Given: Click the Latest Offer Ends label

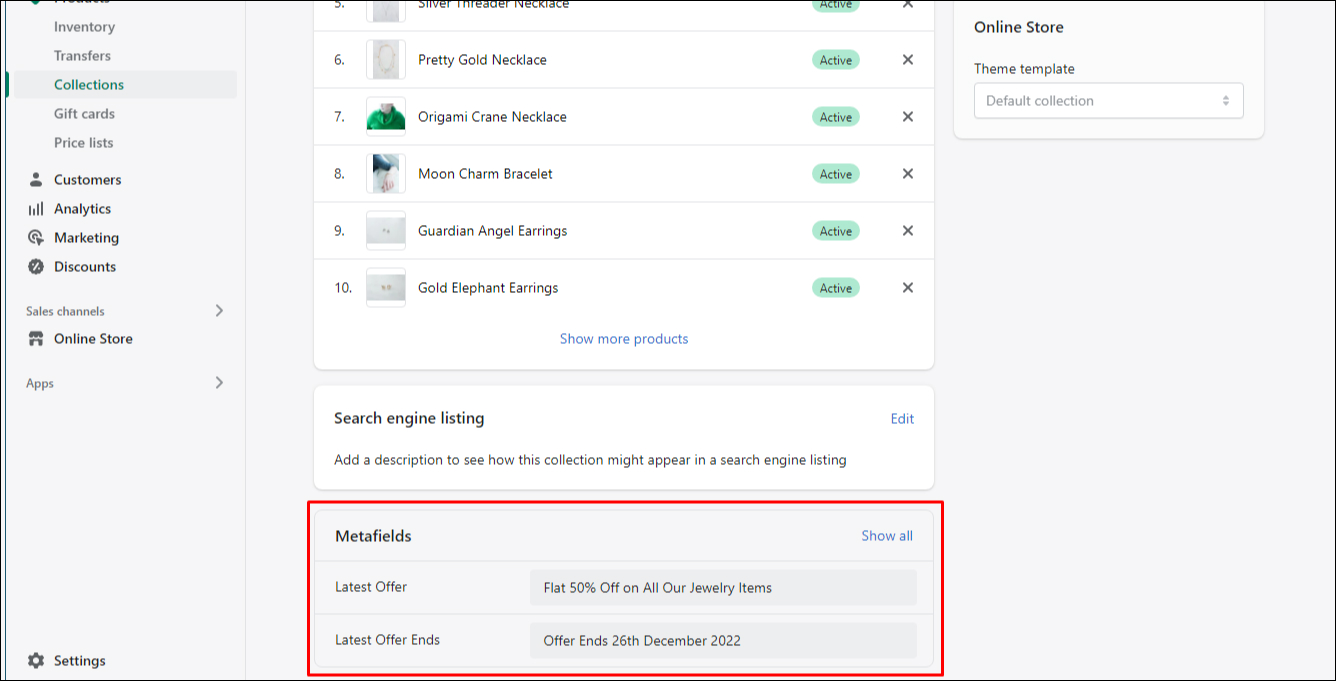Looking at the screenshot, I should [x=387, y=640].
